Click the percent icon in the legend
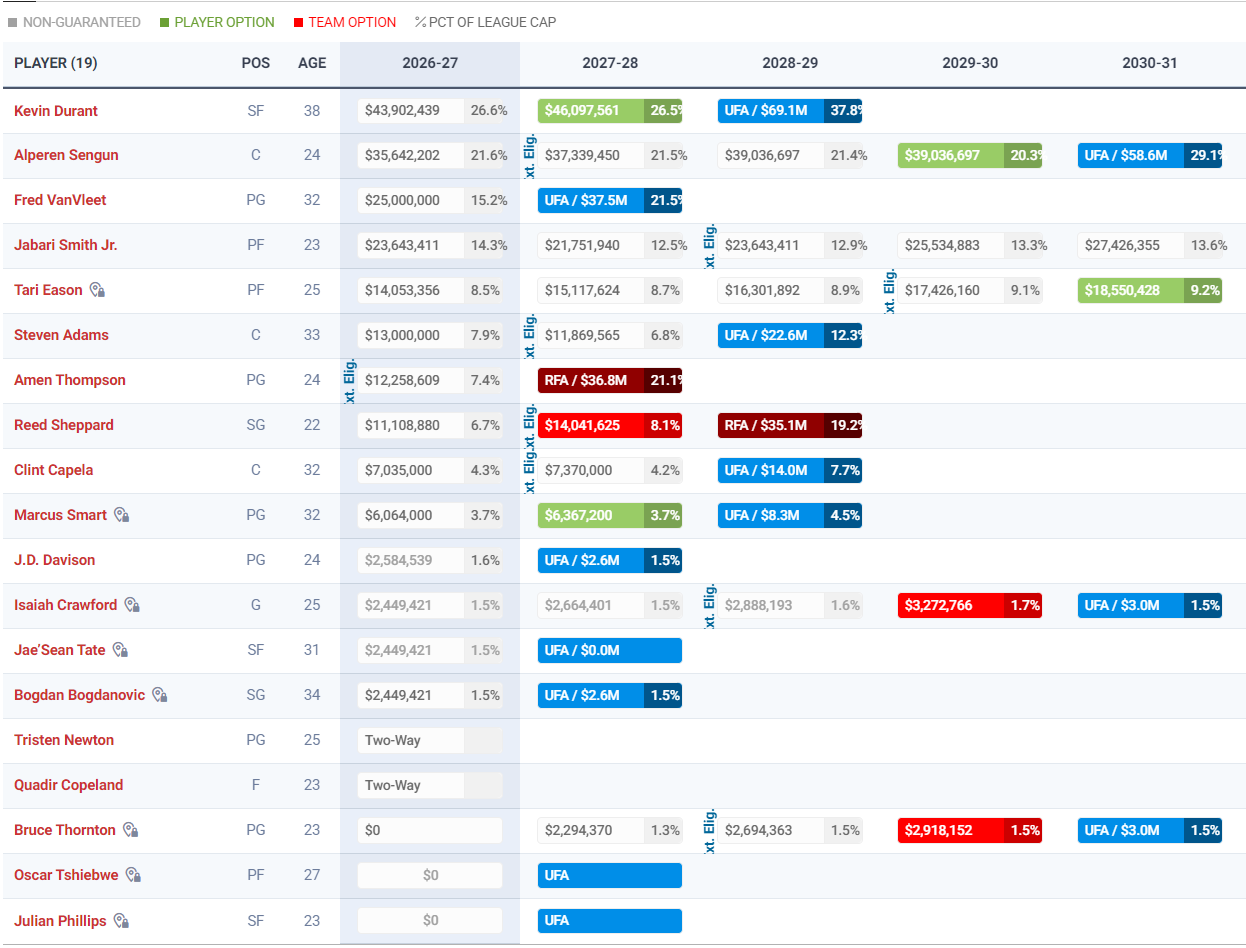 coord(420,22)
